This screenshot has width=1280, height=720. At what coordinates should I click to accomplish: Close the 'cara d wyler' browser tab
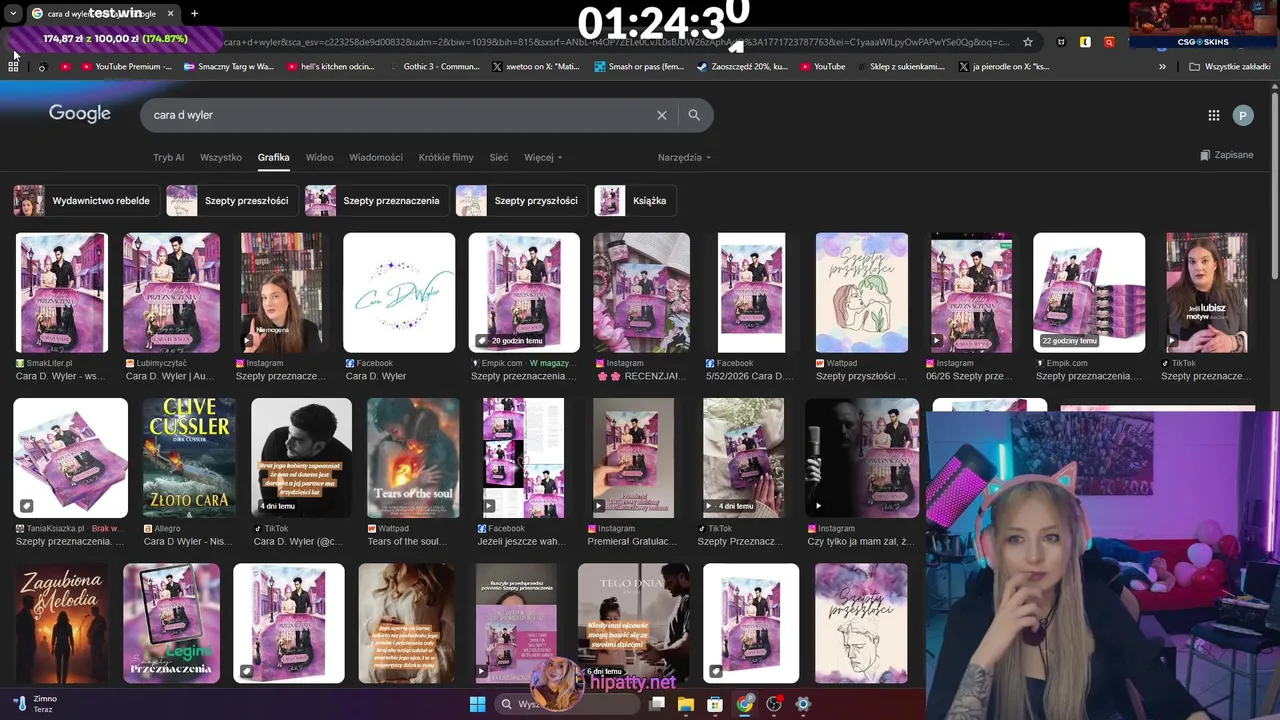170,14
